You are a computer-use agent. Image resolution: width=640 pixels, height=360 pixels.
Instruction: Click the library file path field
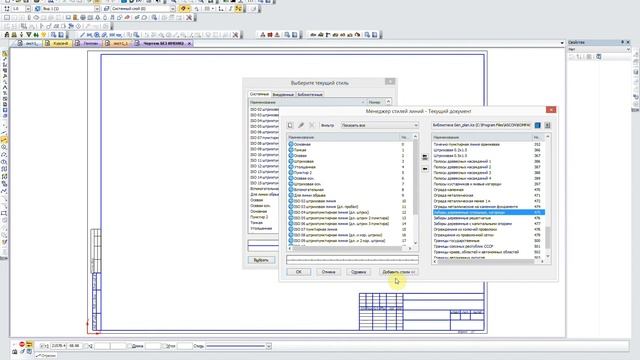tap(482, 125)
